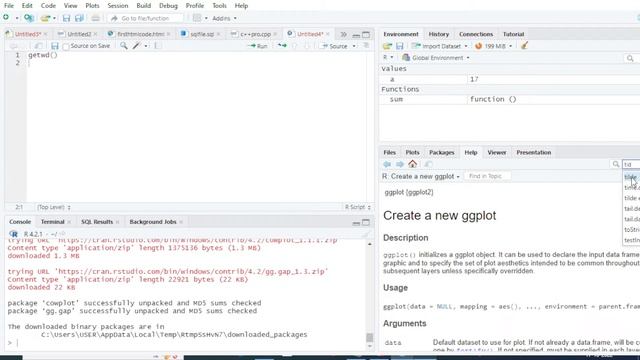Viewport: 640px width, 360px height.
Task: Open R language selector in Environment
Action: click(388, 58)
